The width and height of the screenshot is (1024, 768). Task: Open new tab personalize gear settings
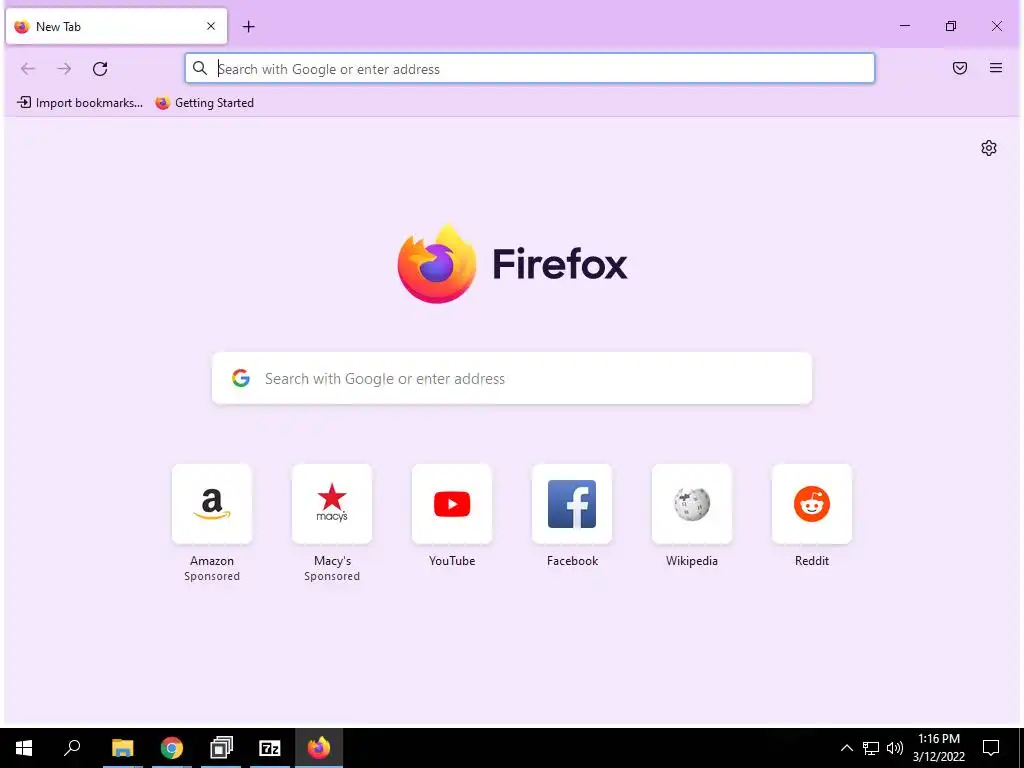coord(989,148)
